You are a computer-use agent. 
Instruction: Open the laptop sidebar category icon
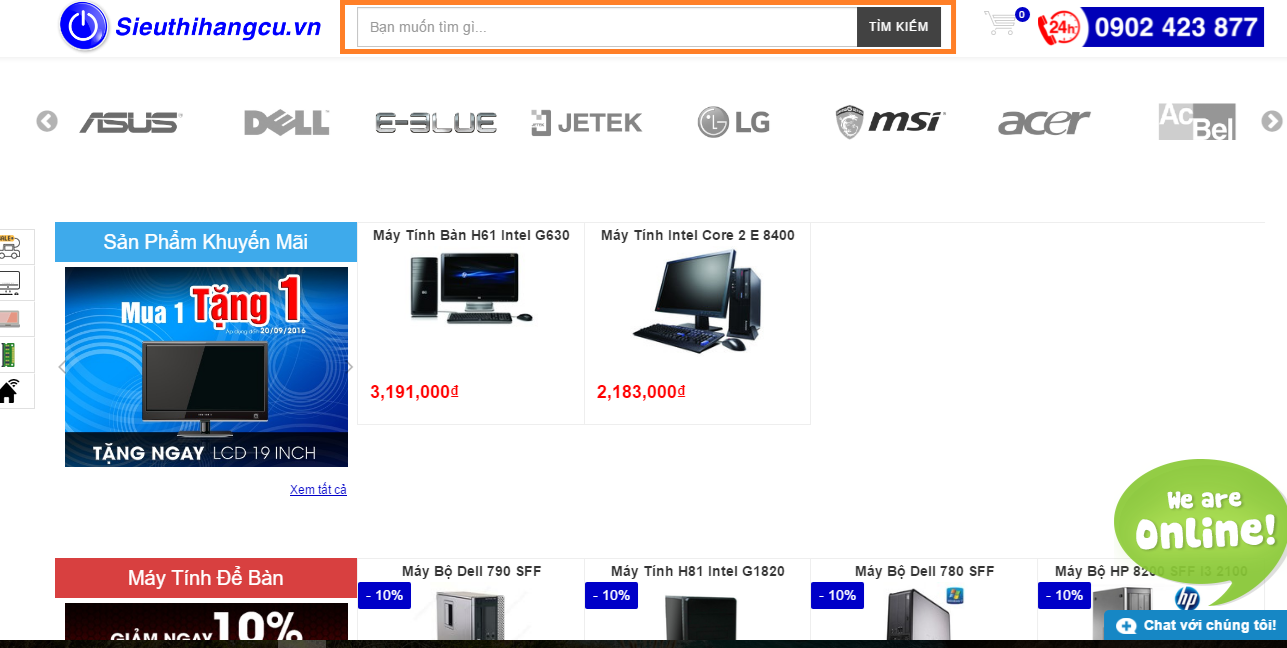[12, 319]
